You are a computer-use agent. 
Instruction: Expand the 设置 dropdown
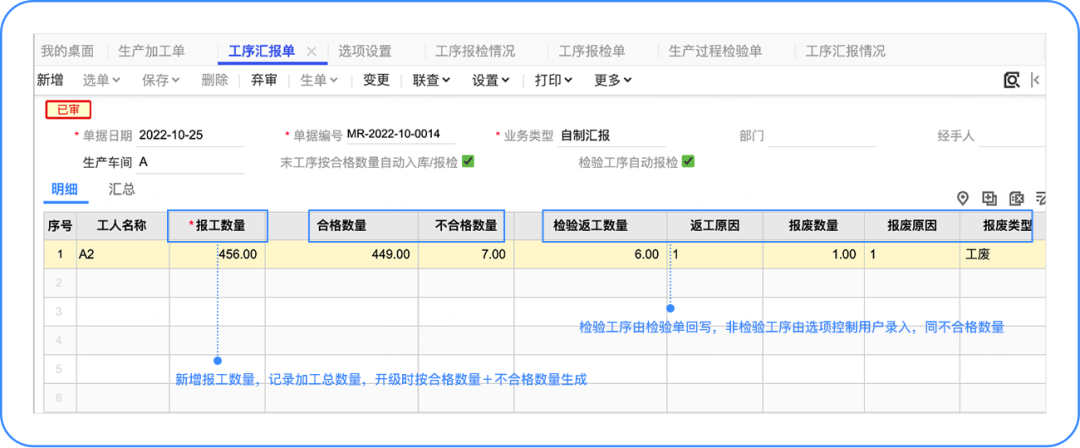point(491,80)
